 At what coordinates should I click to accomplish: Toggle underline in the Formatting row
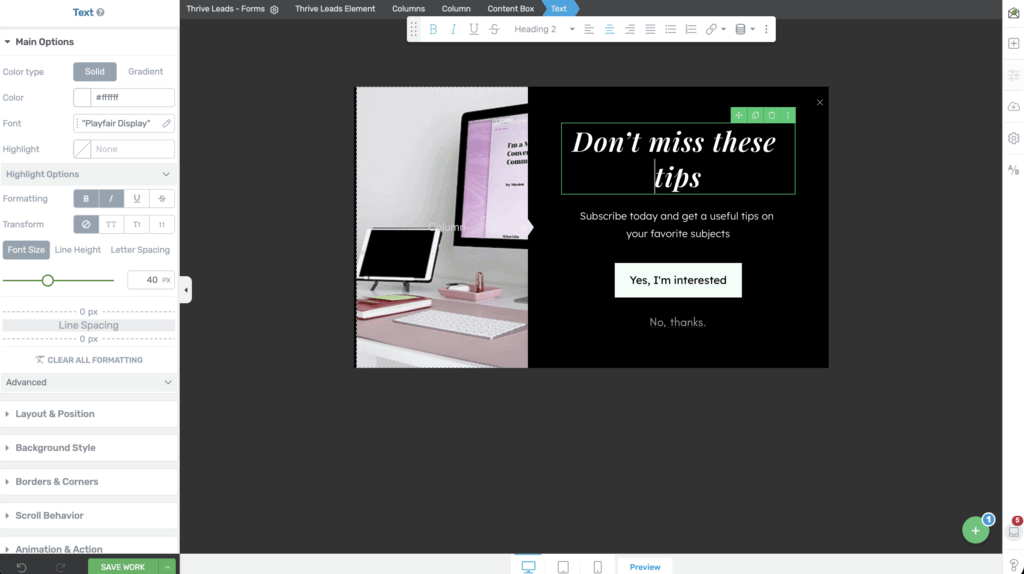(x=136, y=199)
